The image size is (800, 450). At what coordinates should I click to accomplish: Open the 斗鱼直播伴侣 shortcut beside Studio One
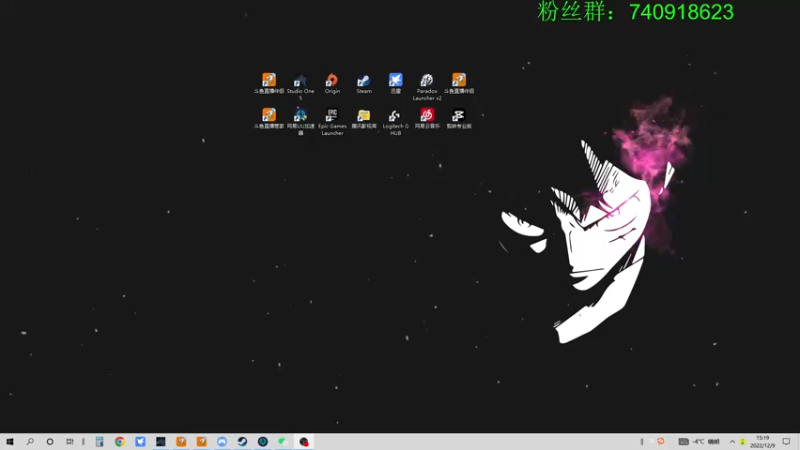pyautogui.click(x=269, y=84)
